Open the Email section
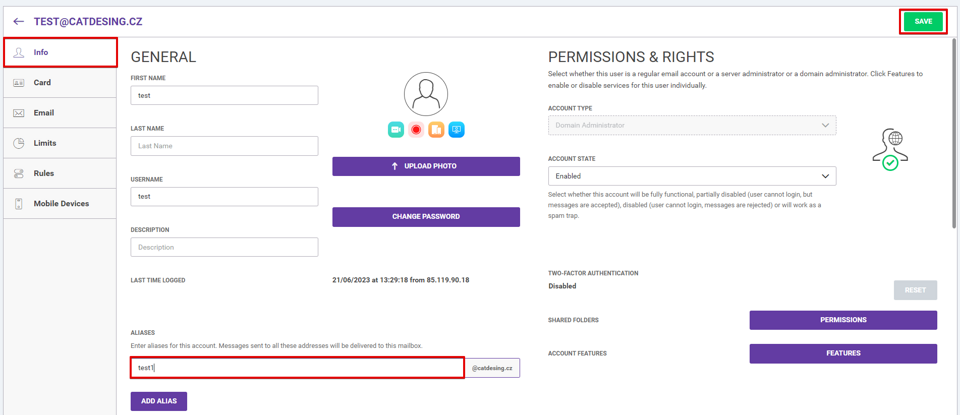The height and width of the screenshot is (415, 960). click(x=59, y=113)
